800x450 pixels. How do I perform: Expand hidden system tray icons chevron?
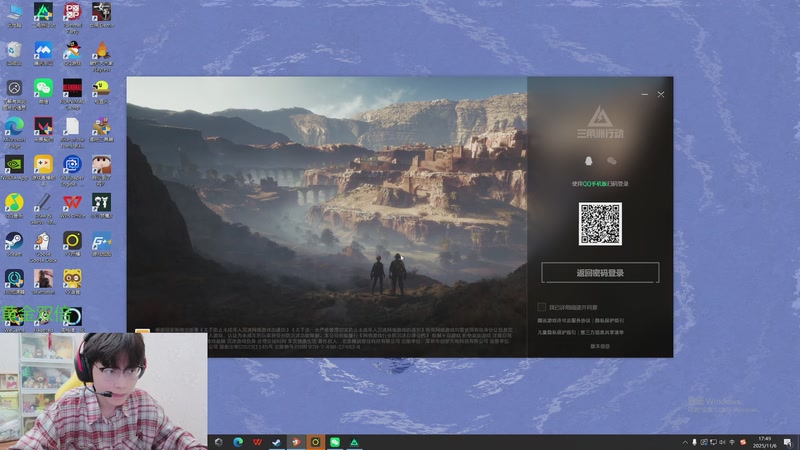click(685, 442)
